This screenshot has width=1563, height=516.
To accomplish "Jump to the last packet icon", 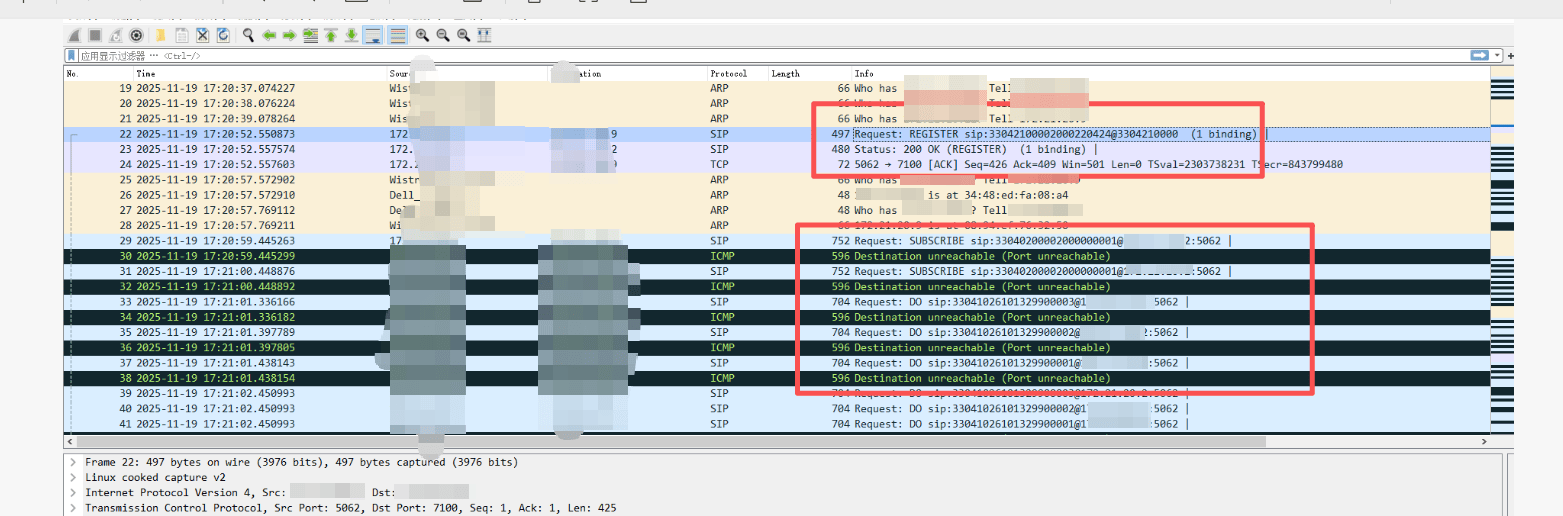I will click(x=351, y=35).
